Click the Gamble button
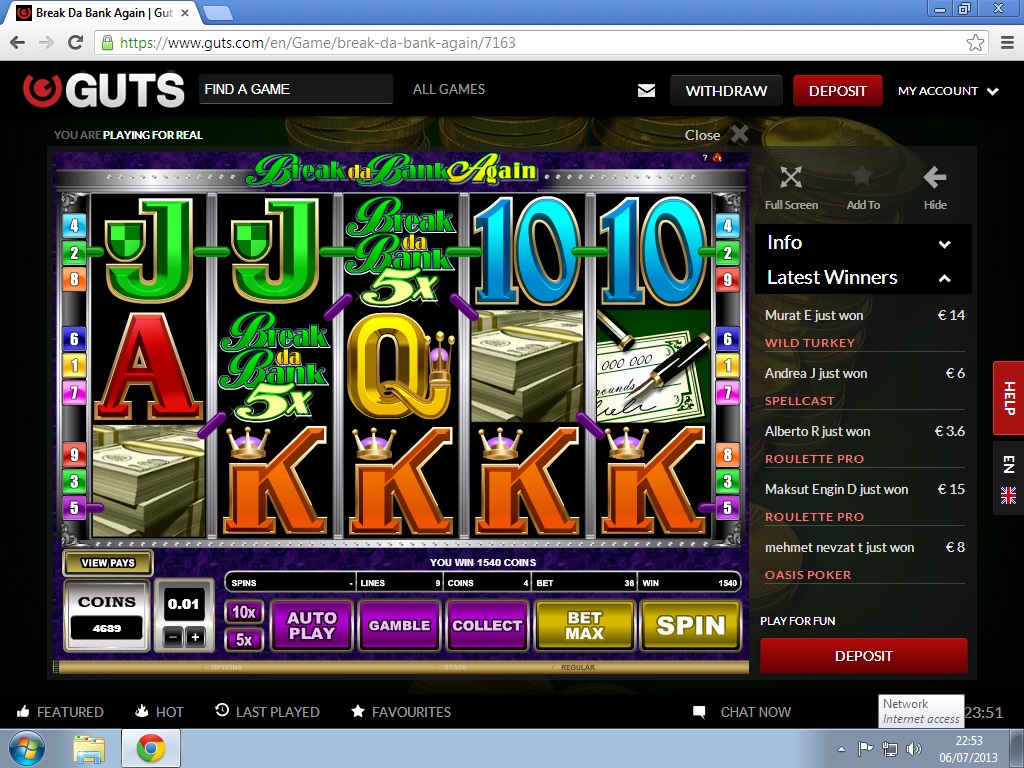Image resolution: width=1024 pixels, height=768 pixels. pos(399,626)
